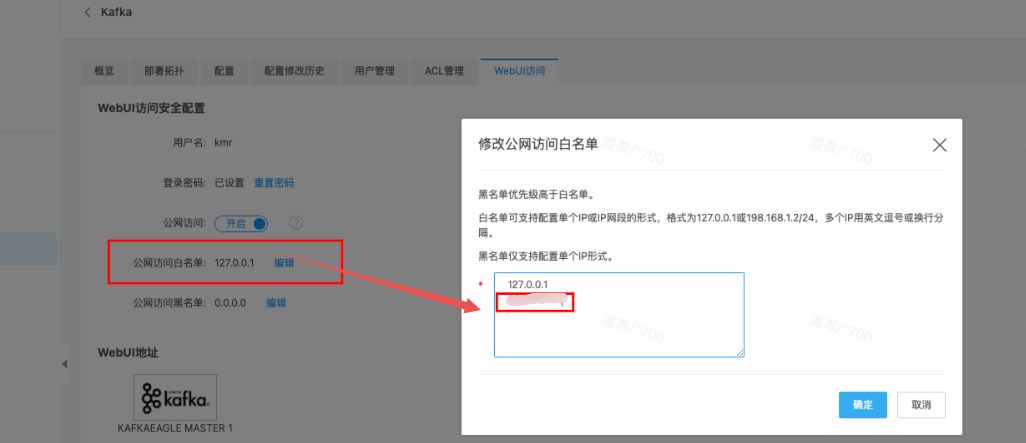Open the 配置修改历史 tab
Viewport: 1026px width, 443px height.
294,71
